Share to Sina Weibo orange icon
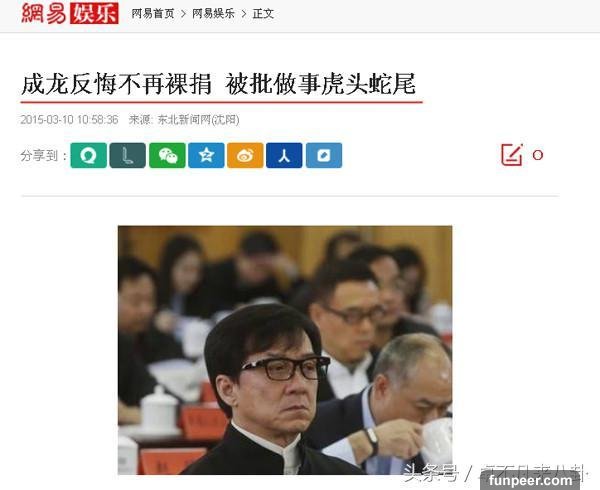The height and width of the screenshot is (490, 600). (245, 155)
